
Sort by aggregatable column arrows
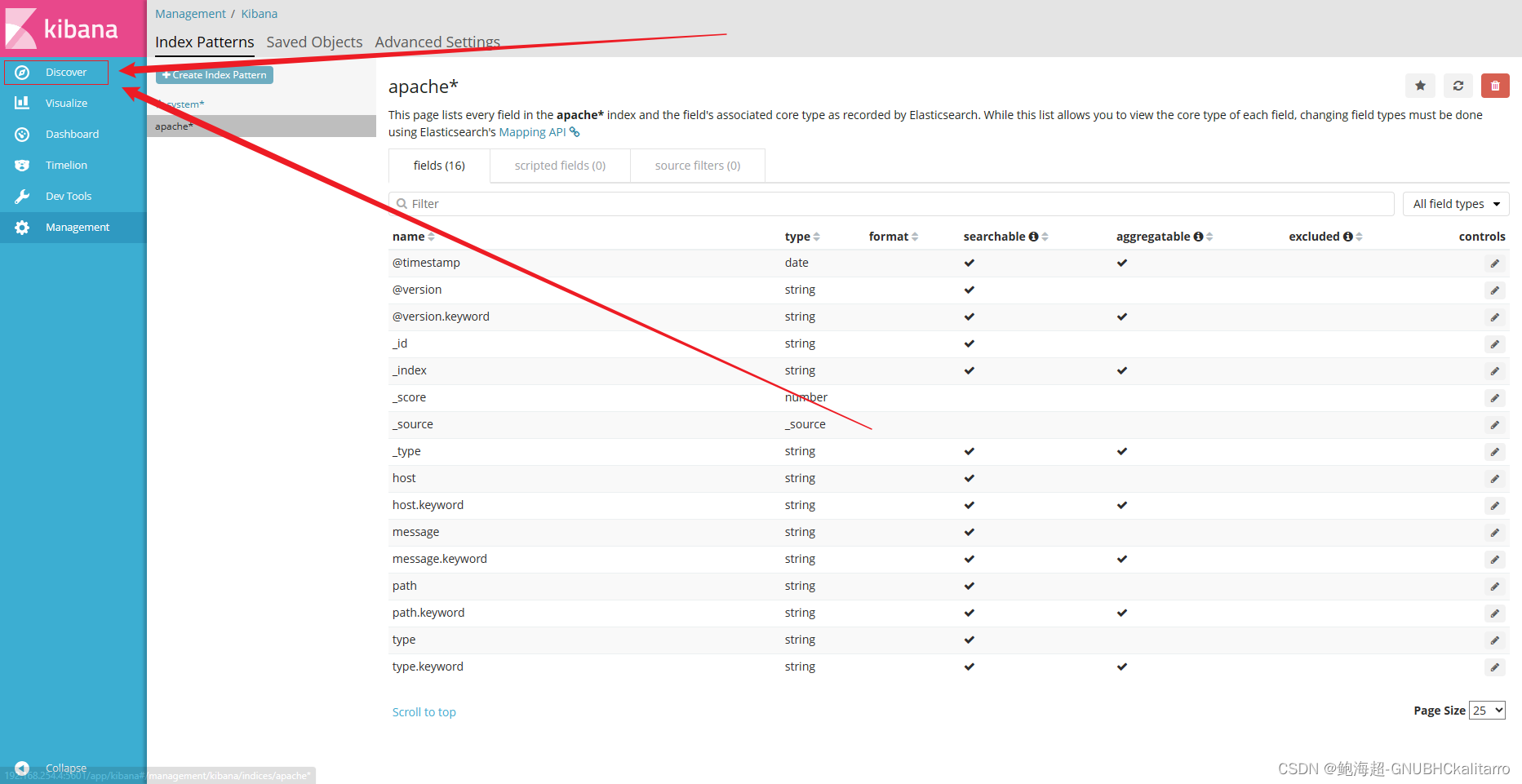pyautogui.click(x=1209, y=237)
